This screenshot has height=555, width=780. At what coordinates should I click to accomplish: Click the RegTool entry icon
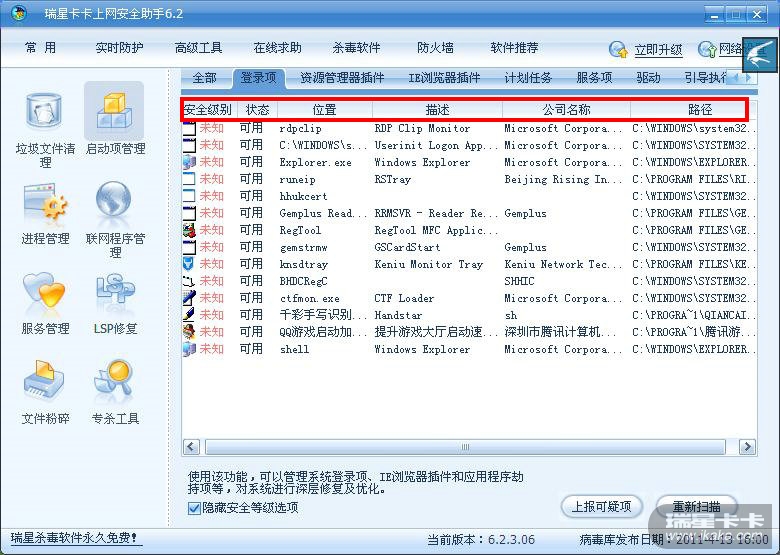(x=189, y=230)
